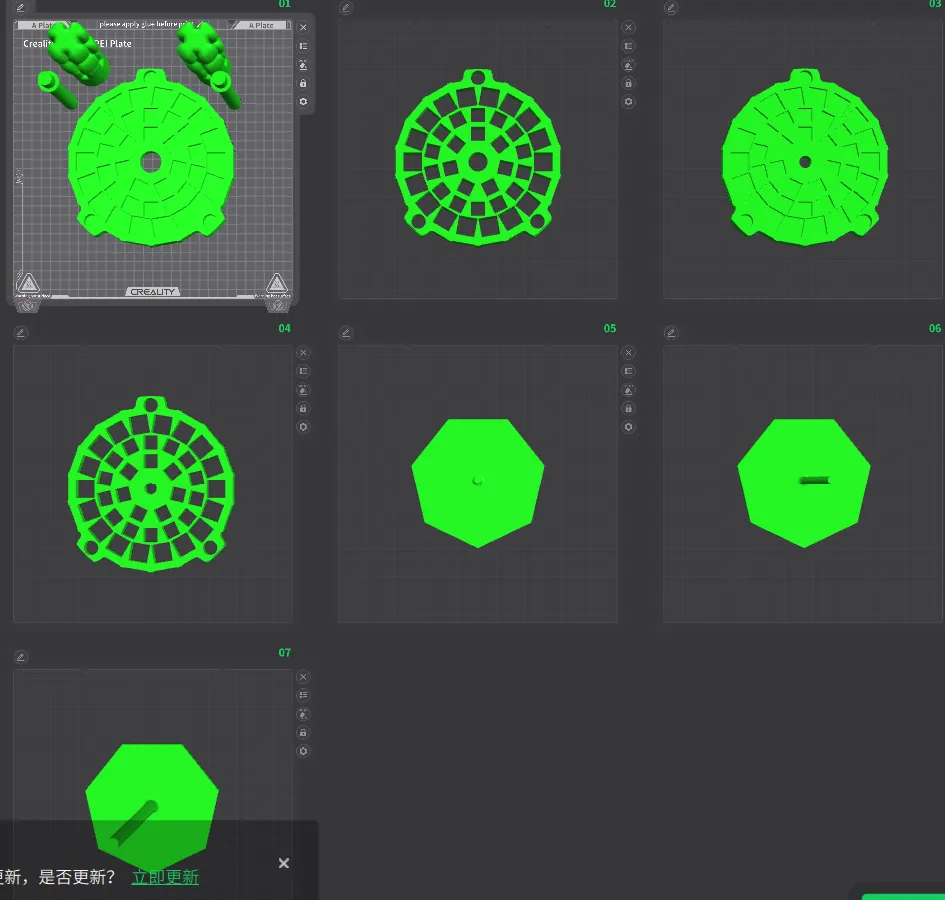Image resolution: width=945 pixels, height=900 pixels.
Task: Select the solid round disc on plate 01
Action: tap(151, 158)
